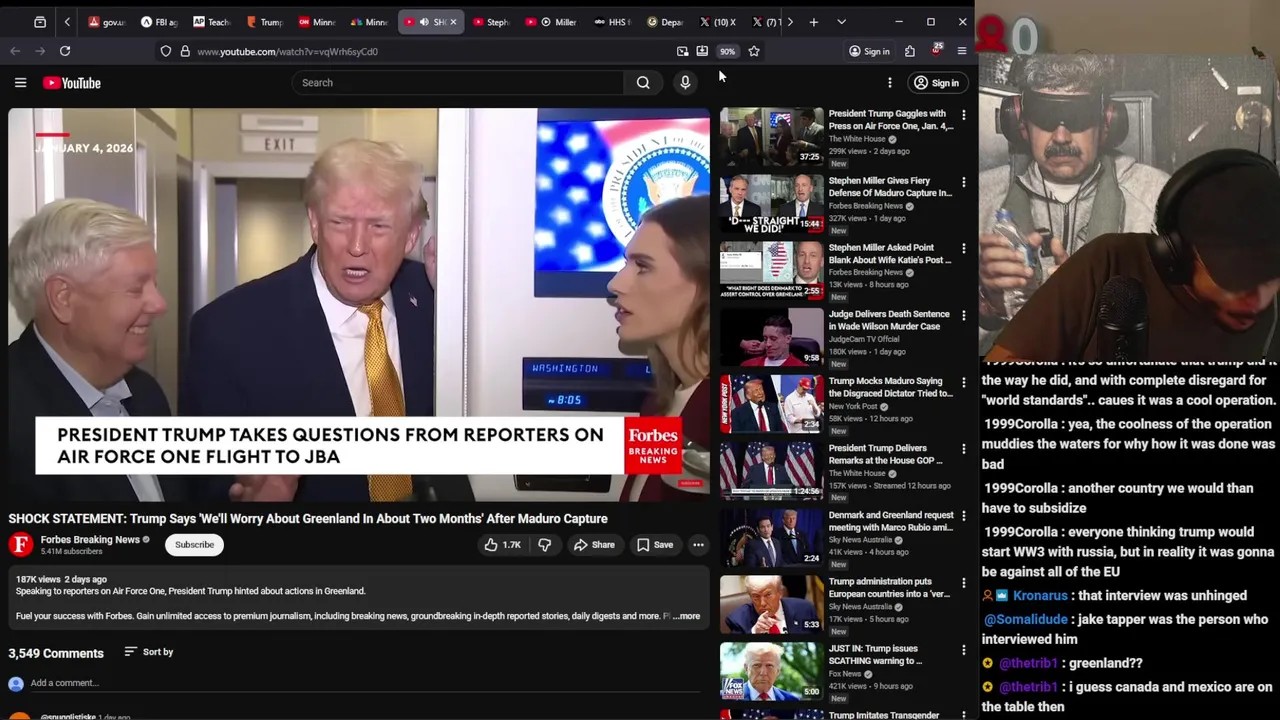Mute the active YouTube tab audio

click(424, 22)
